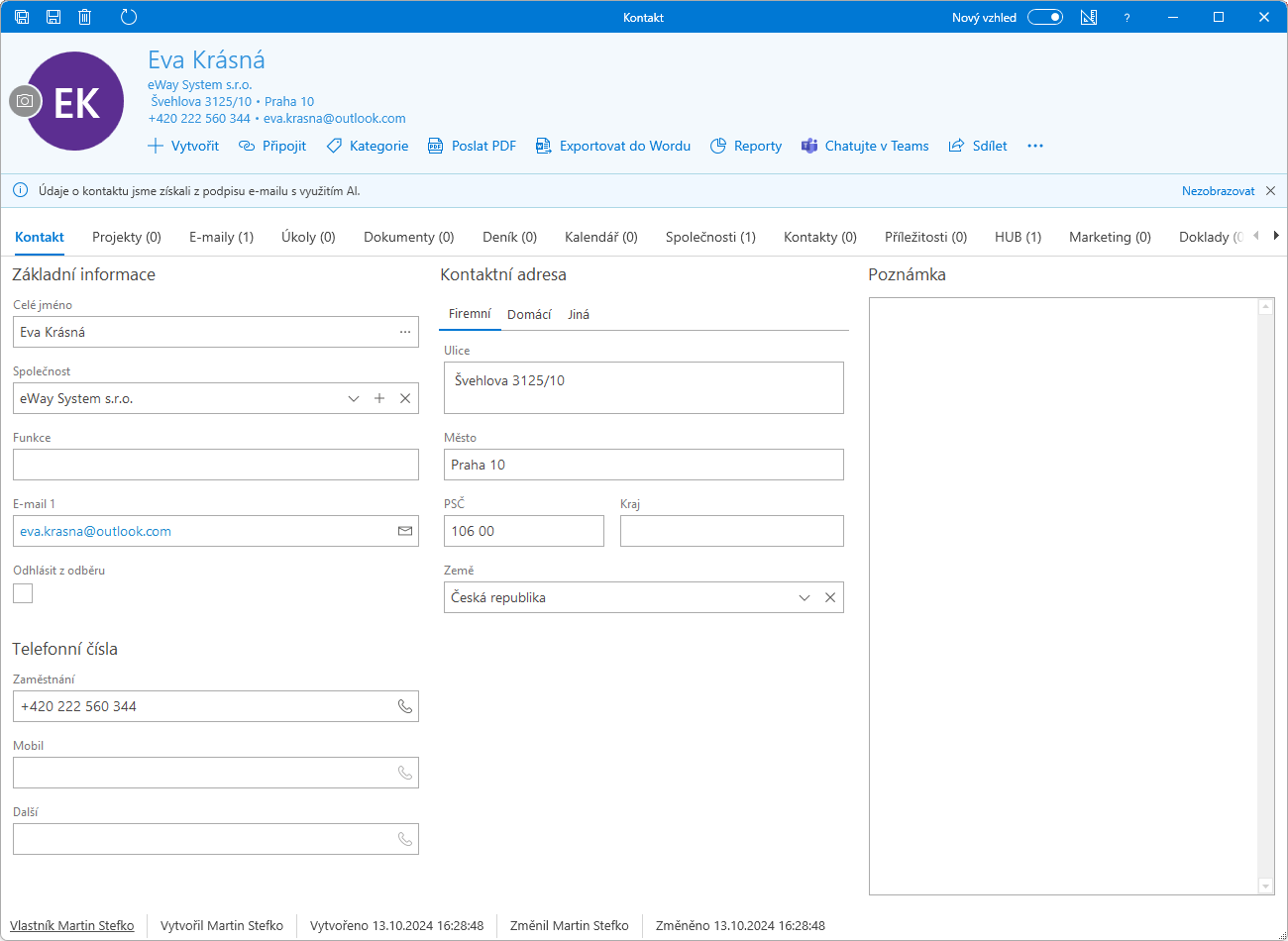Open the Marketing (0) tab
The width and height of the screenshot is (1288, 941).
(1110, 237)
